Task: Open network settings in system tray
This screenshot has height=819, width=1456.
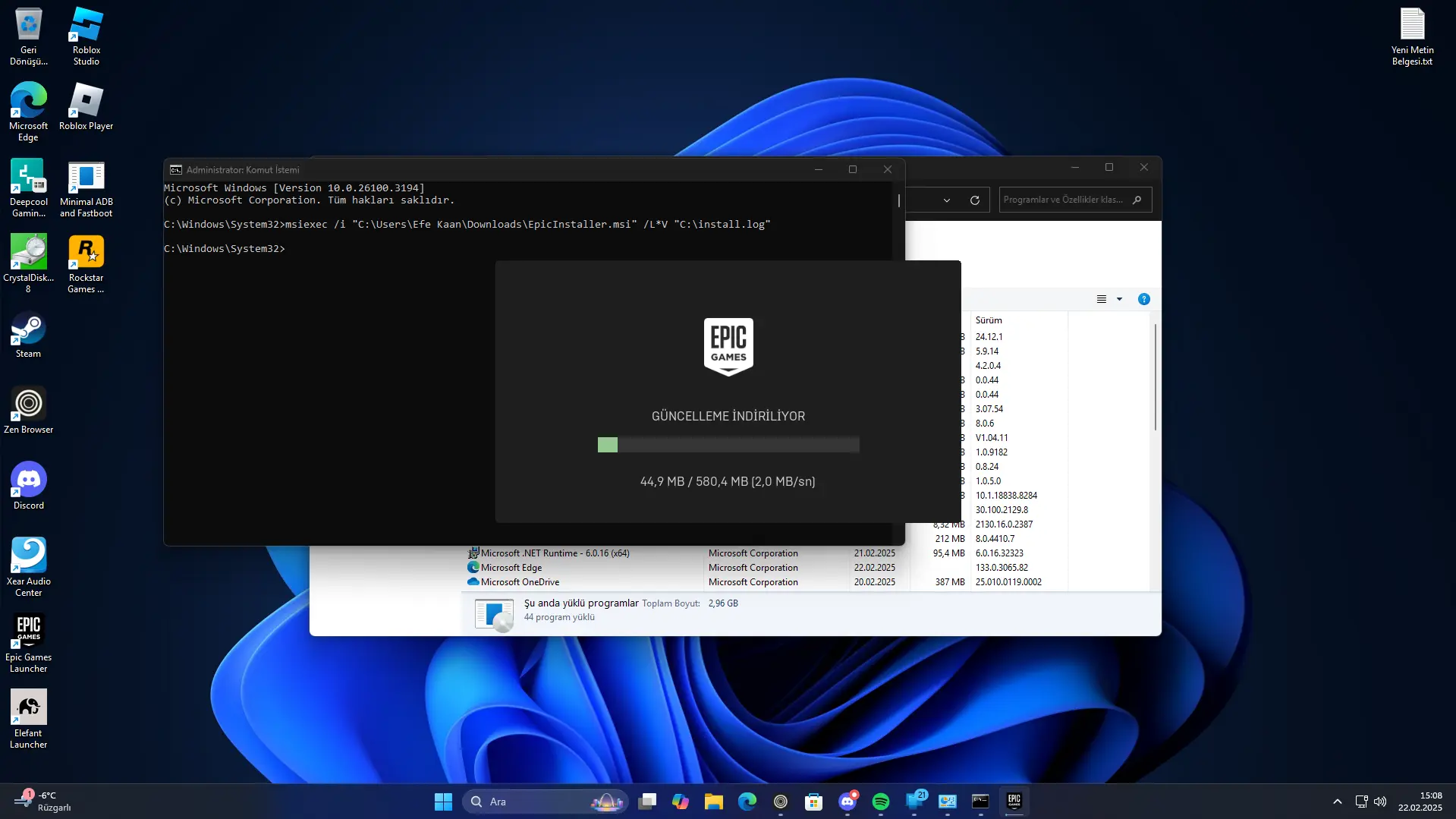Action: pyautogui.click(x=1362, y=802)
